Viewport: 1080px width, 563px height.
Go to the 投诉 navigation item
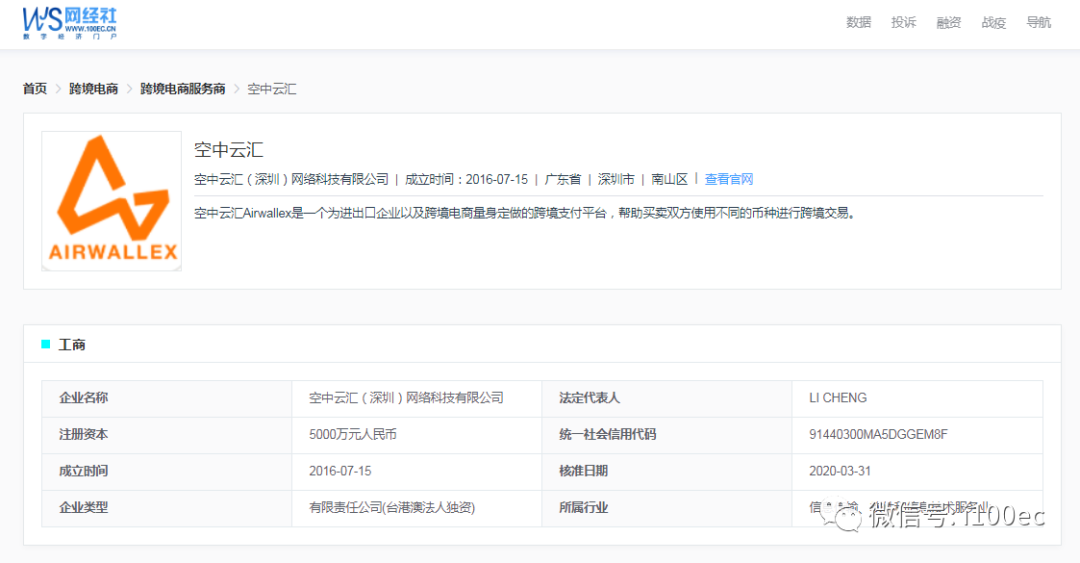tap(903, 22)
